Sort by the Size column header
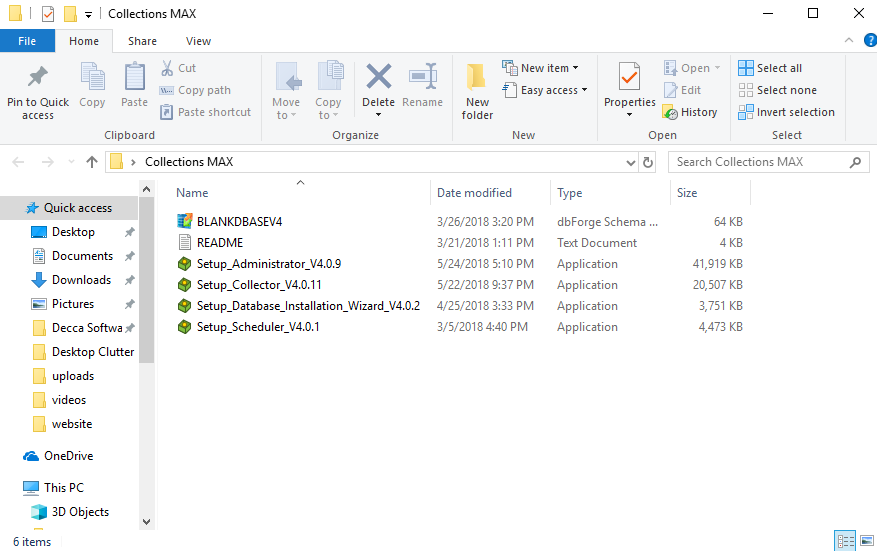877x551 pixels. [687, 193]
